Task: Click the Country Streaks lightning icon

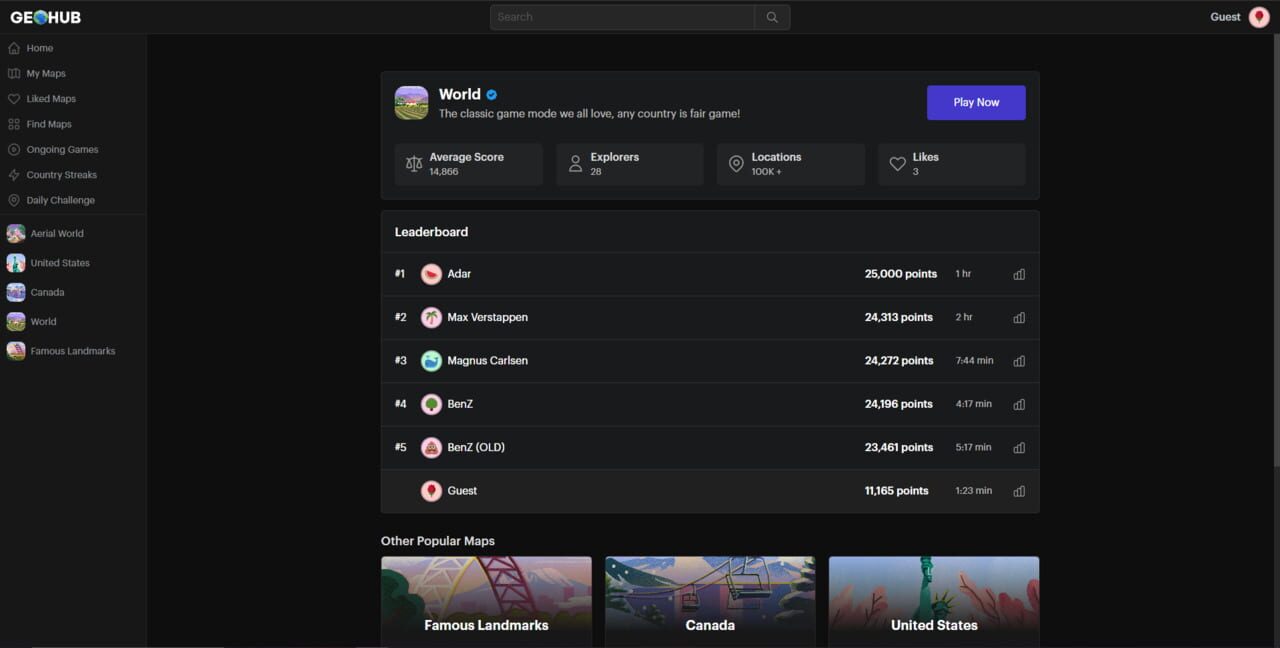Action: 15,174
